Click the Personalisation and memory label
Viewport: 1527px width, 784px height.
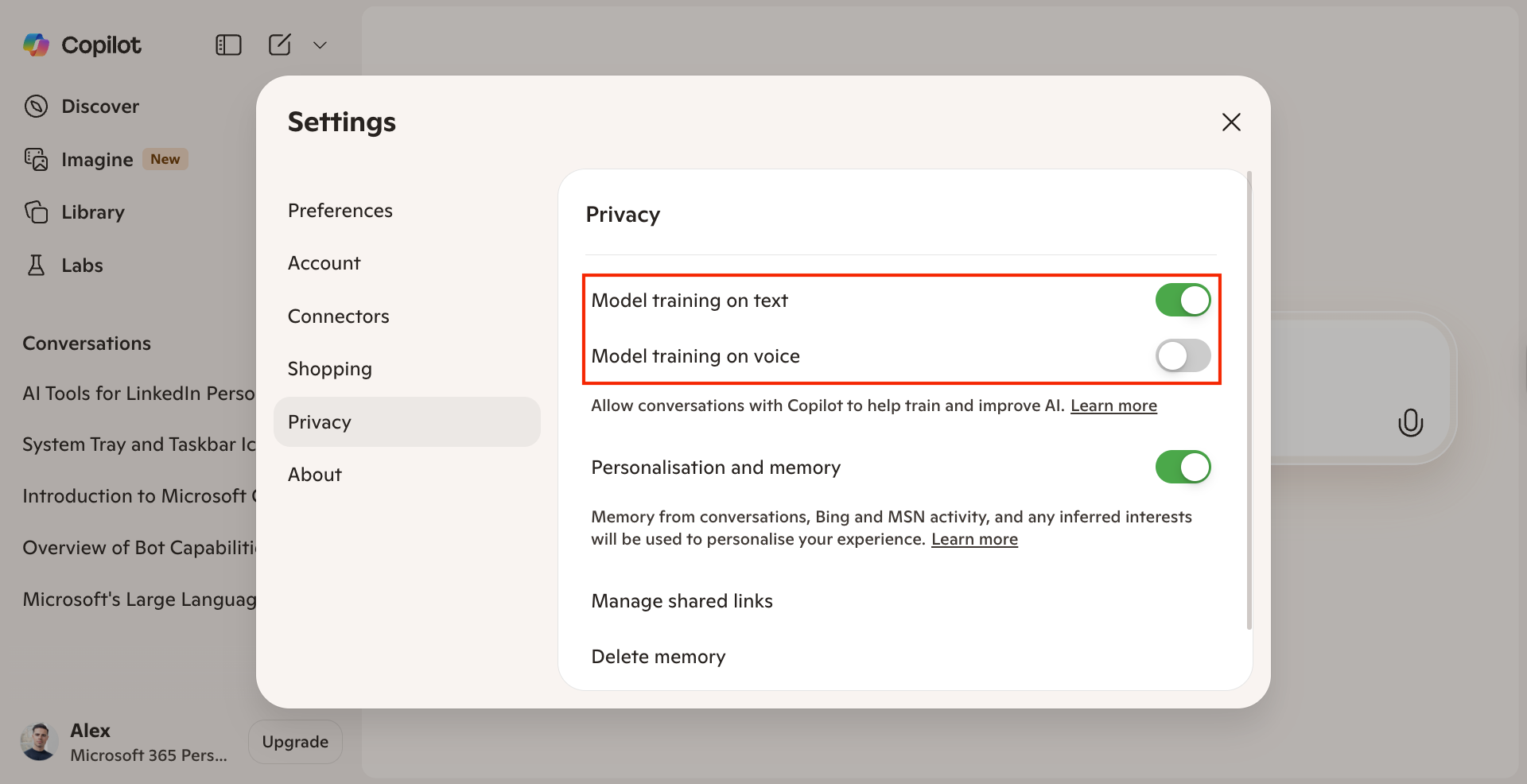click(x=715, y=468)
